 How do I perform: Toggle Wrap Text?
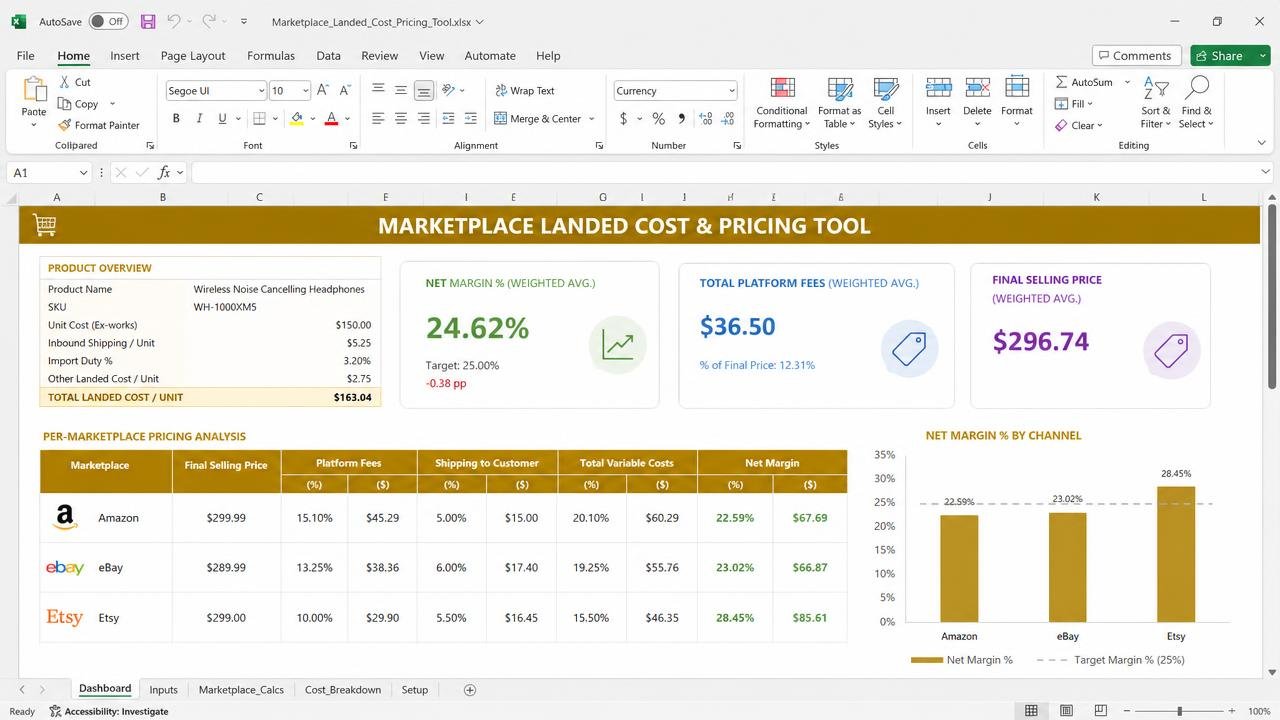pyautogui.click(x=524, y=90)
